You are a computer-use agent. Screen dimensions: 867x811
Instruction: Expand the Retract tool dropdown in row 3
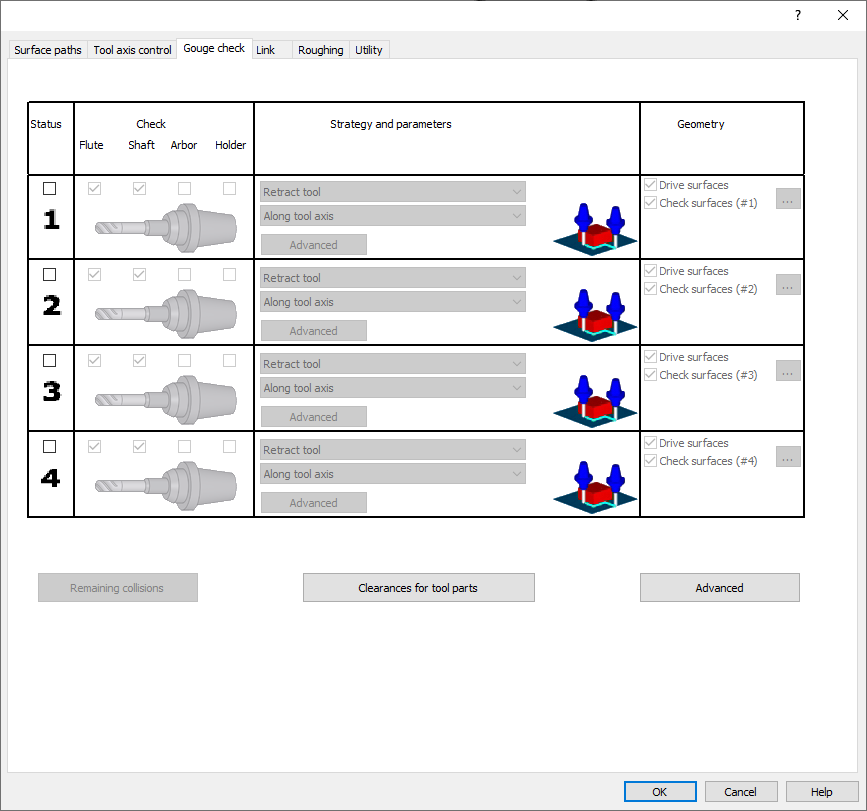pos(393,364)
